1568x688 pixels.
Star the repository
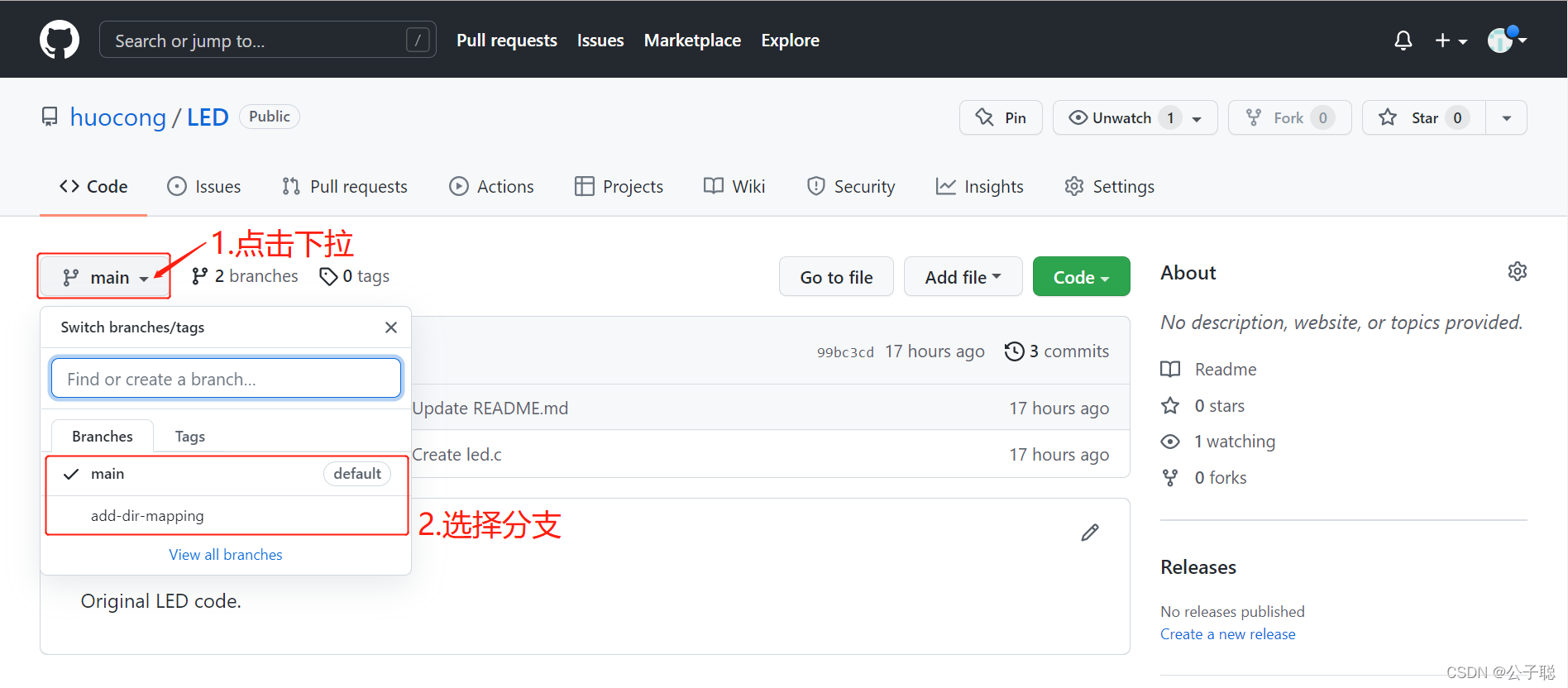click(1424, 117)
